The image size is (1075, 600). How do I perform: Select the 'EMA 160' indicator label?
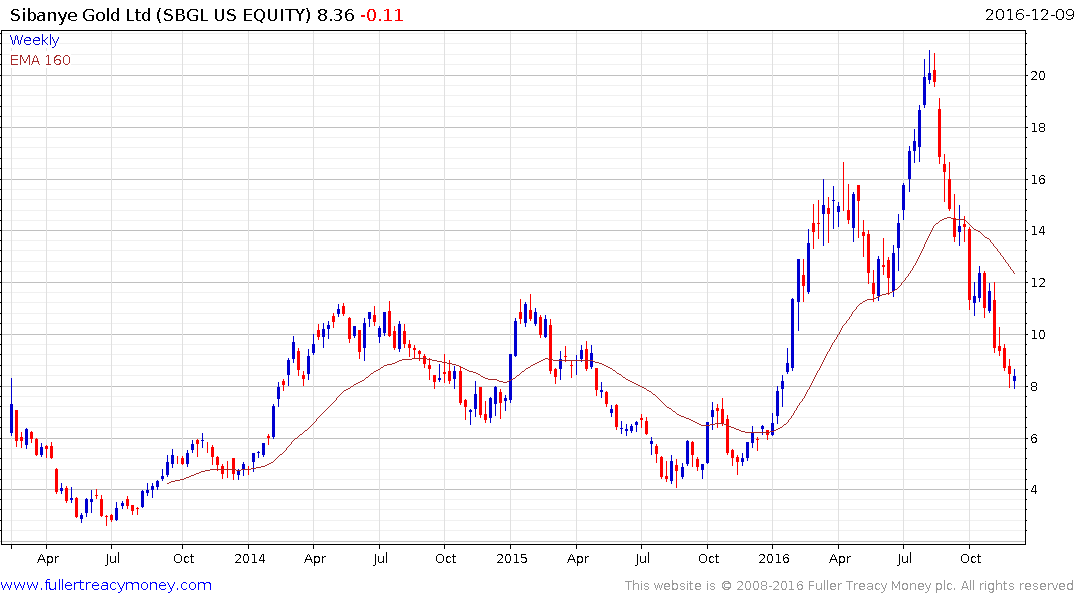pyautogui.click(x=40, y=60)
